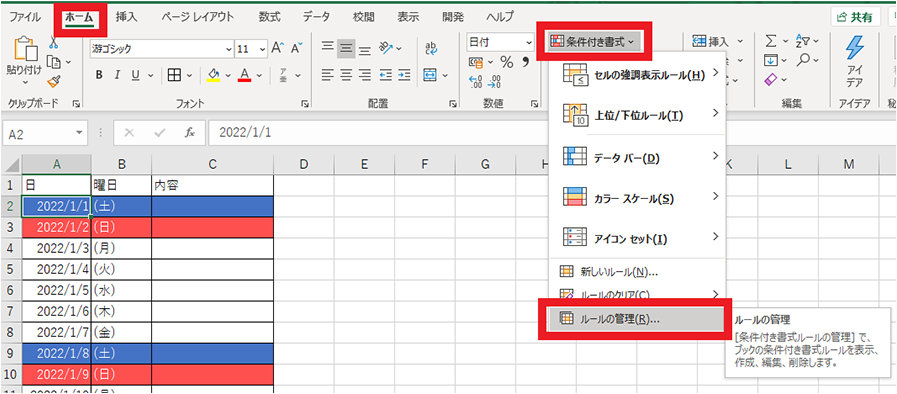Click the Cut scissors icon
Image resolution: width=897 pixels, height=394 pixels.
tap(54, 42)
